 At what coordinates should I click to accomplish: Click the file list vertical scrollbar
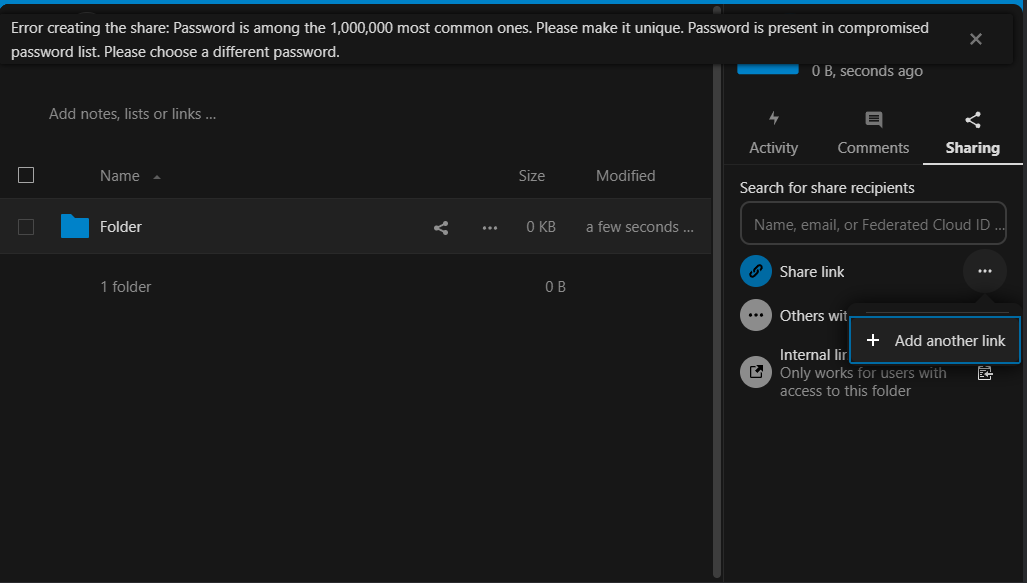click(x=717, y=292)
